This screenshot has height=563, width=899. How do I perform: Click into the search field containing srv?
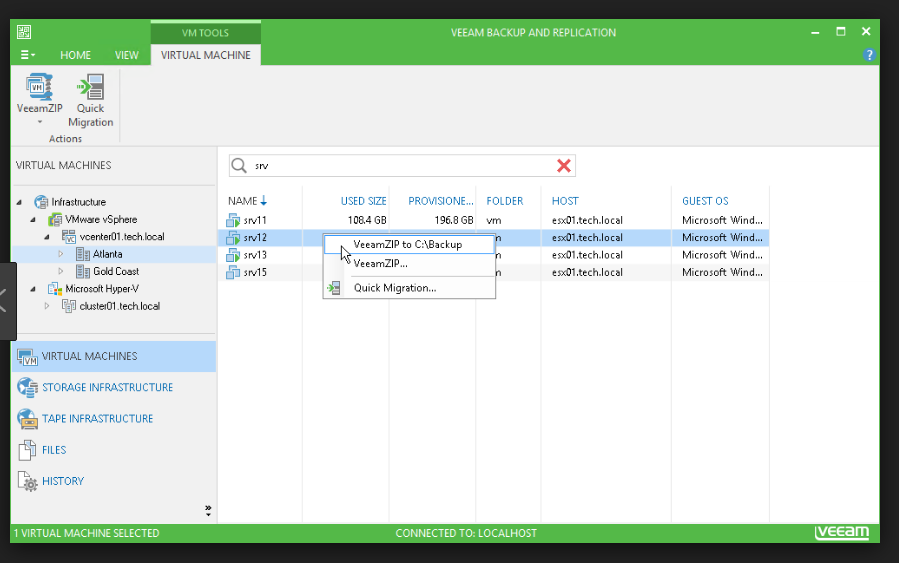(401, 166)
